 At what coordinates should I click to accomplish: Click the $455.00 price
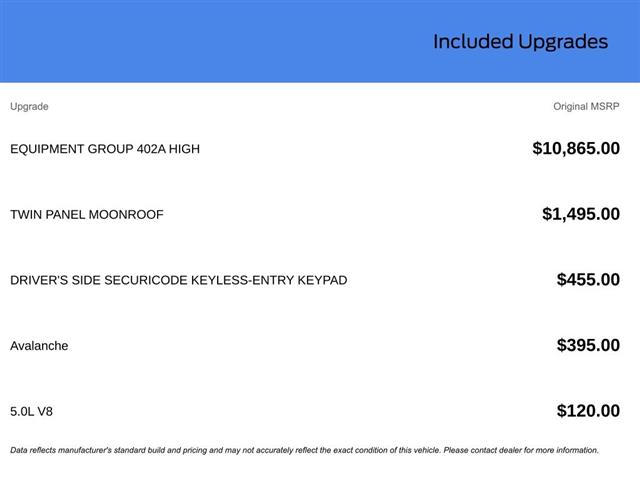click(588, 280)
